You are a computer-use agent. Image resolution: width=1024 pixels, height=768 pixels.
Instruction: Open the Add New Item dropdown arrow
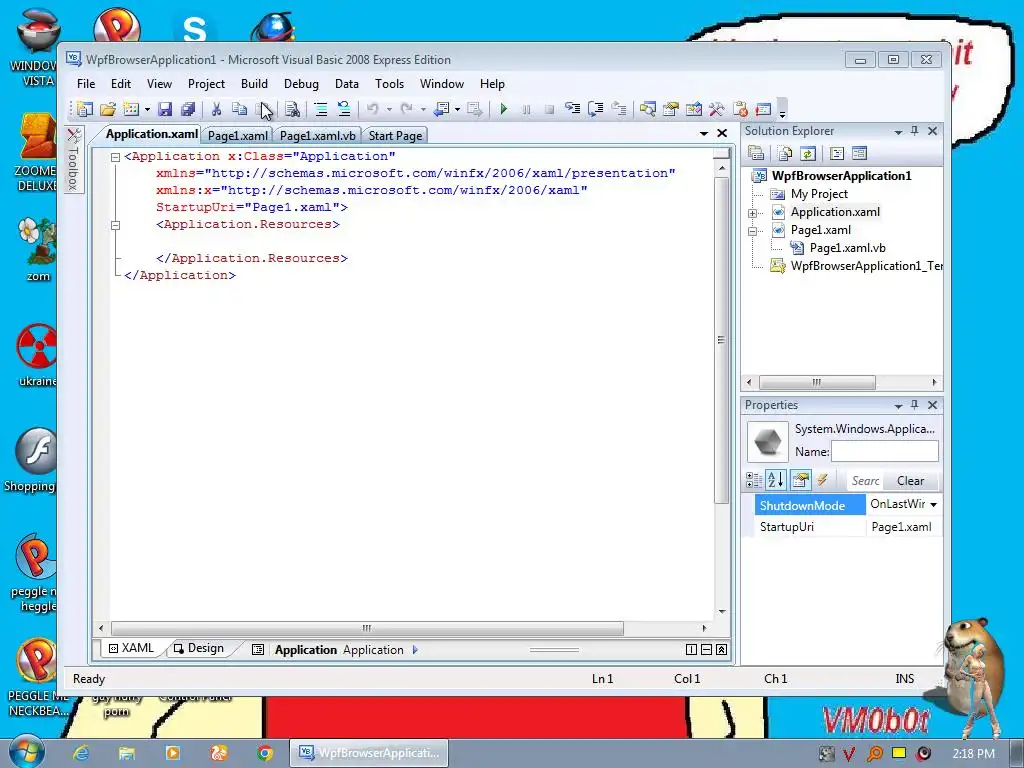147,110
